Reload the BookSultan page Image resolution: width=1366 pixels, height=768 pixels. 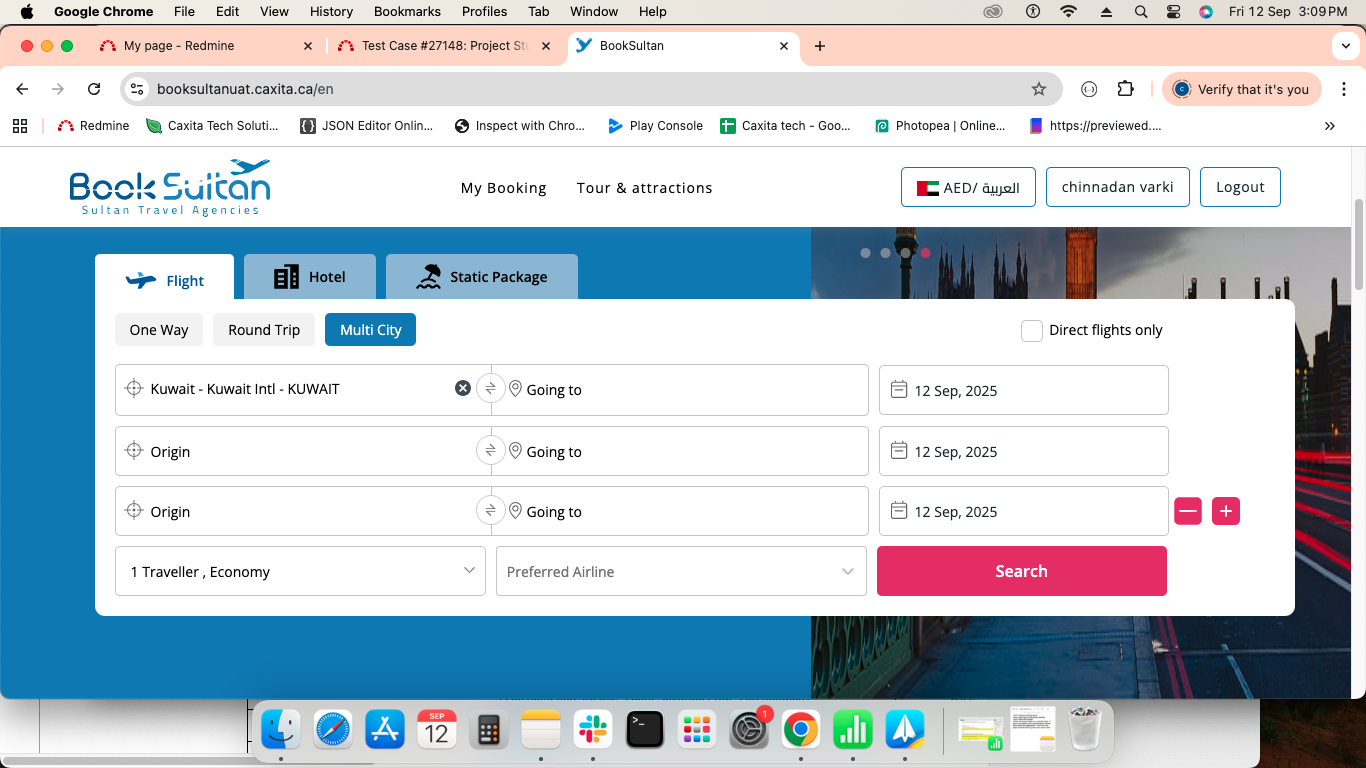tap(94, 89)
